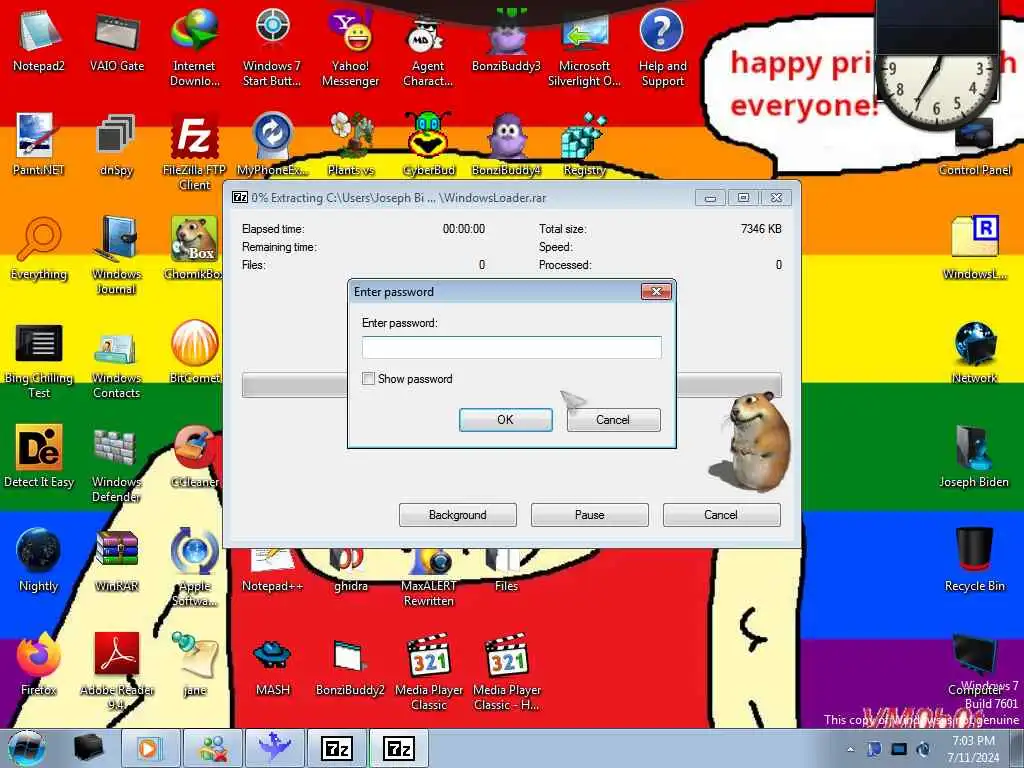Open Control Panel desktop icon
The image size is (1024, 768).
[x=974, y=147]
